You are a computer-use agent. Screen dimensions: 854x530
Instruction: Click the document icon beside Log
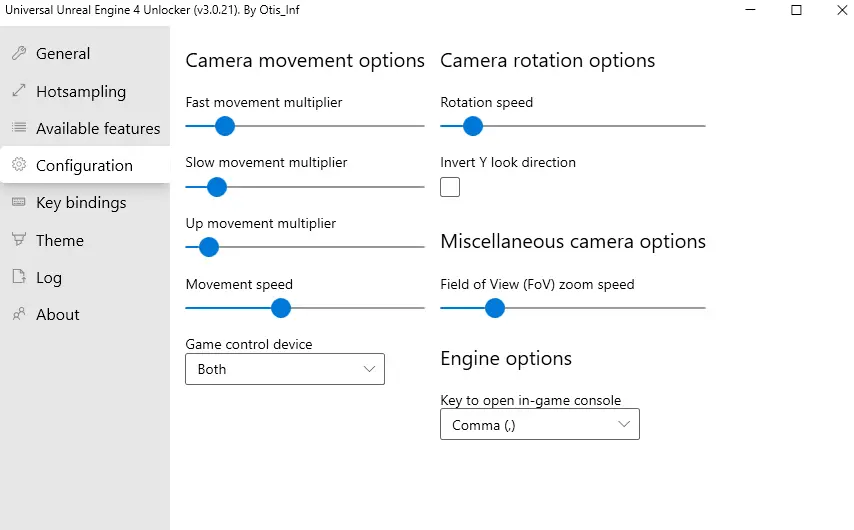point(19,276)
